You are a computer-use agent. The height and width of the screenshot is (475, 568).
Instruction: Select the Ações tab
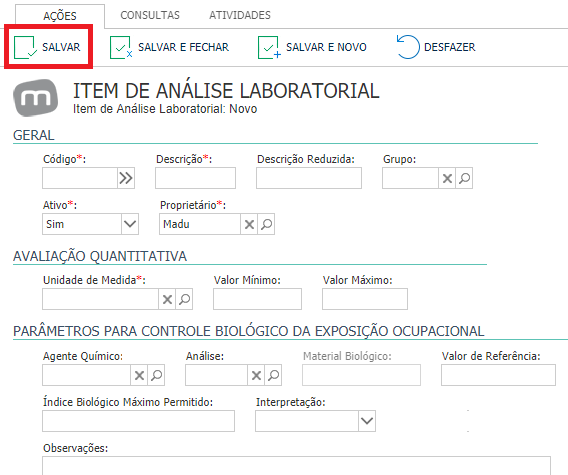(x=60, y=16)
